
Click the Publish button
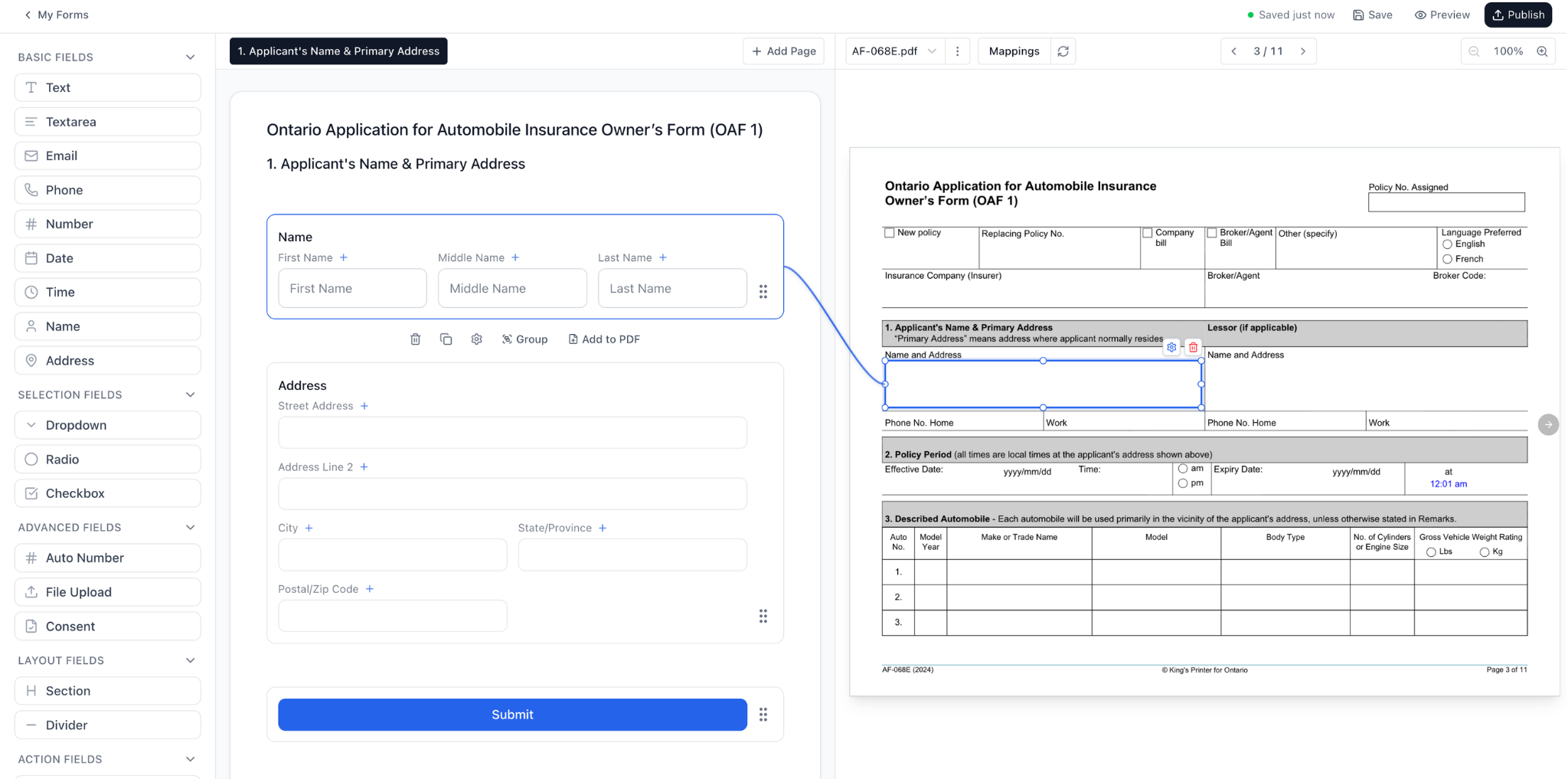tap(1517, 15)
